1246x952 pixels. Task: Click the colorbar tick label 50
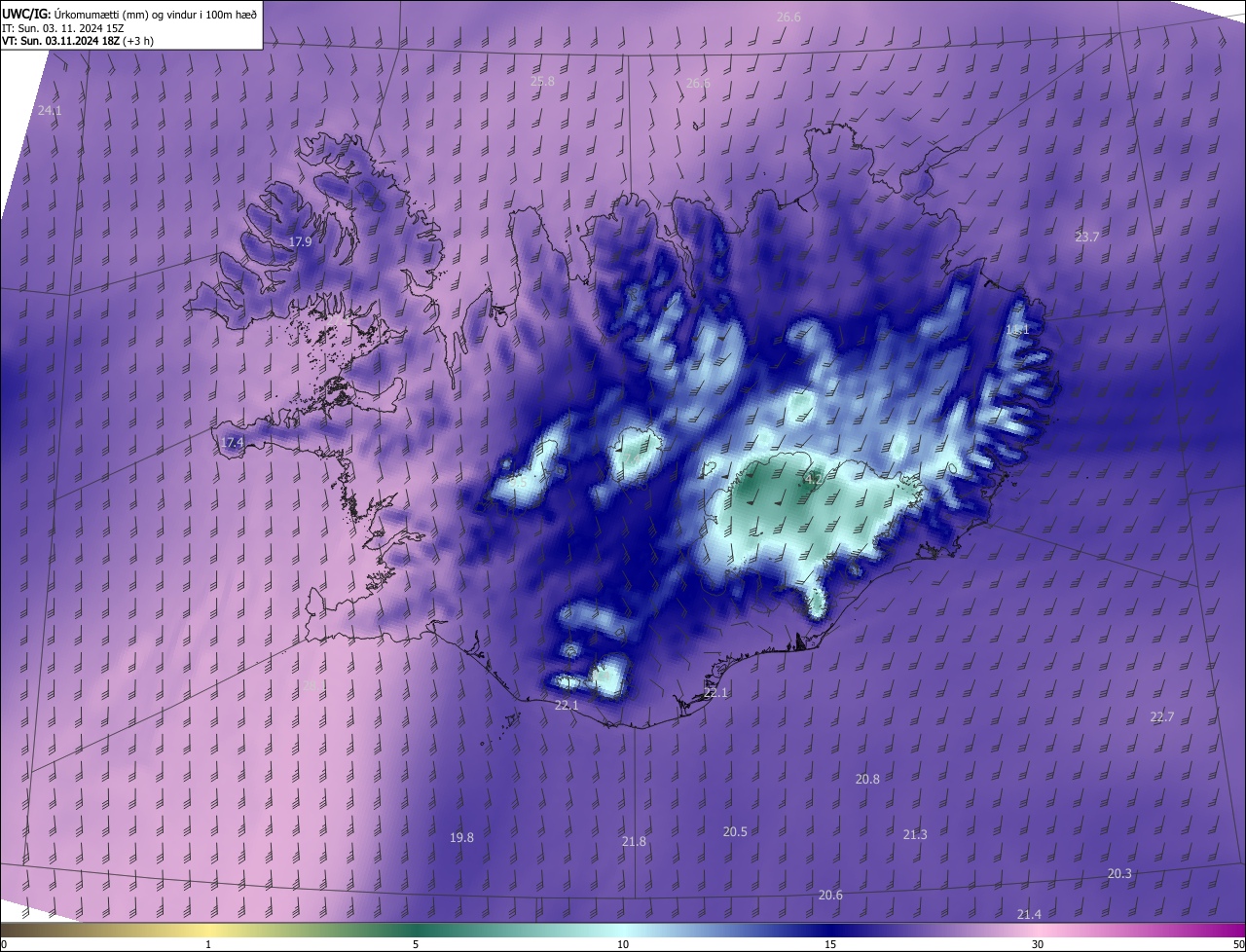point(1238,945)
